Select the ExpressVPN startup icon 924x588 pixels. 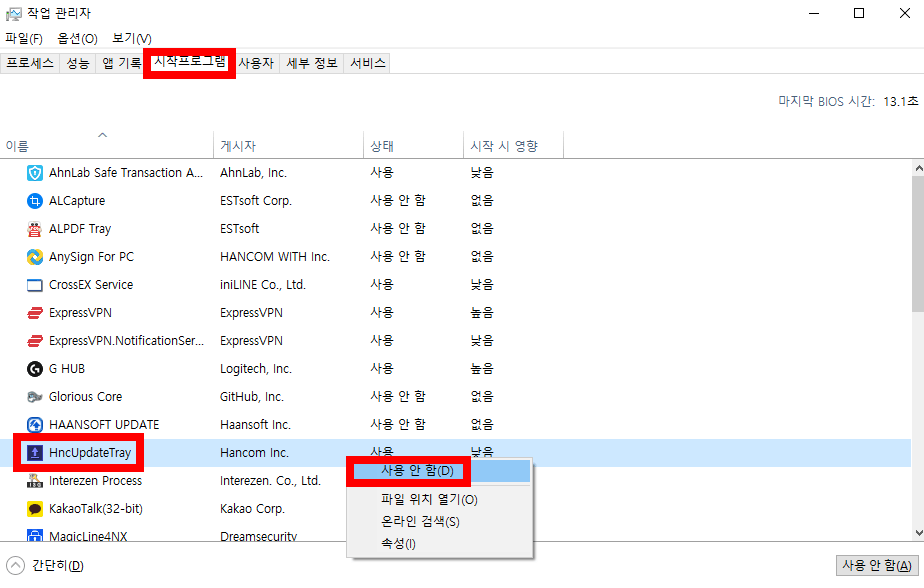click(x=34, y=312)
